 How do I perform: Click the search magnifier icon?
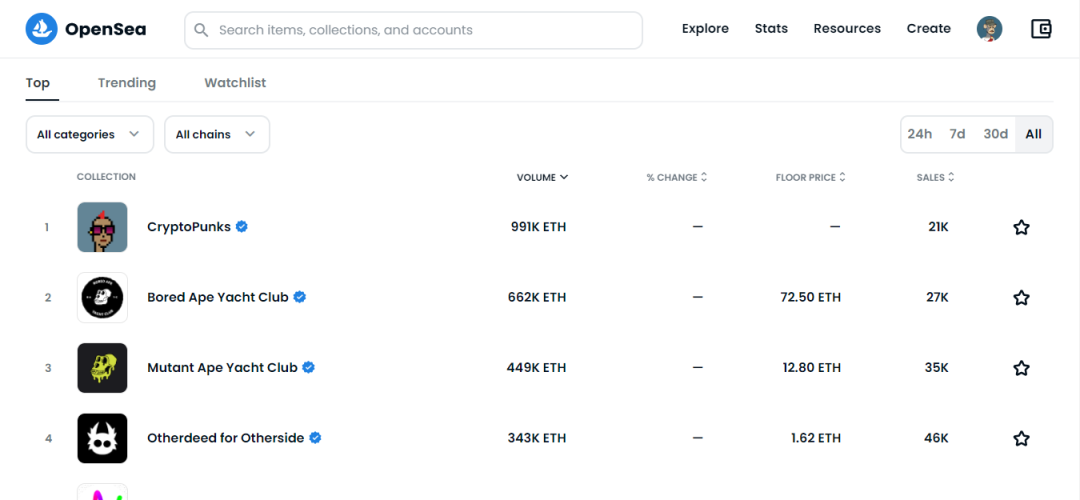(x=201, y=30)
